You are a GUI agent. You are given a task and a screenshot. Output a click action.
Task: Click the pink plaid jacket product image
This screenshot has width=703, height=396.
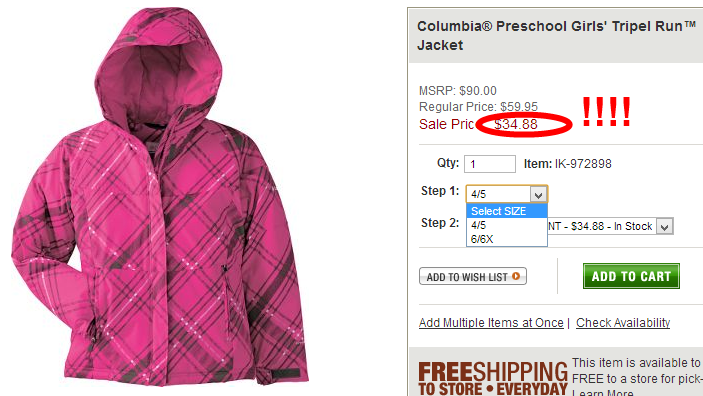(160, 197)
